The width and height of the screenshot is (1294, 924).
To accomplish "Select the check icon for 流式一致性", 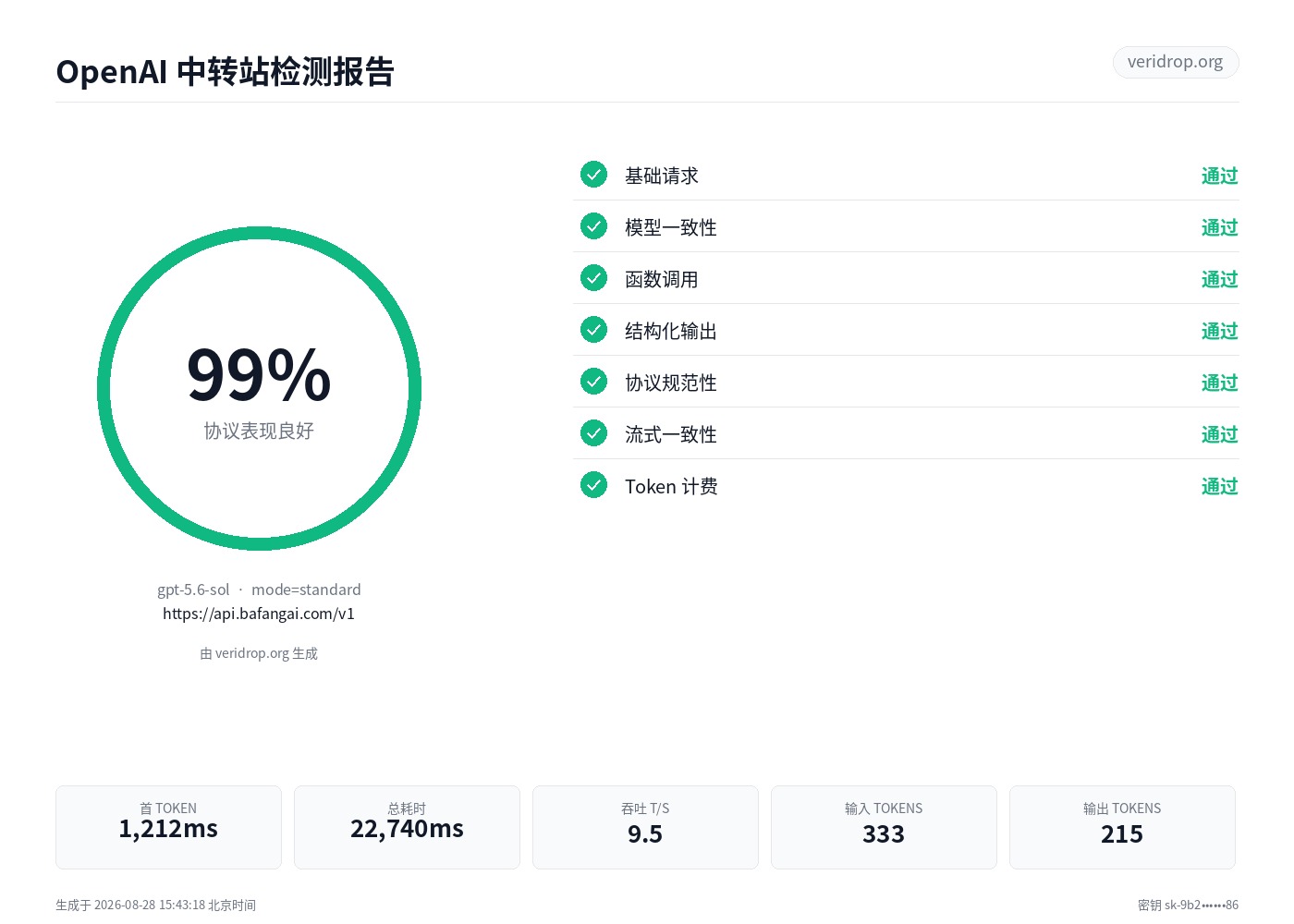I will [x=593, y=432].
